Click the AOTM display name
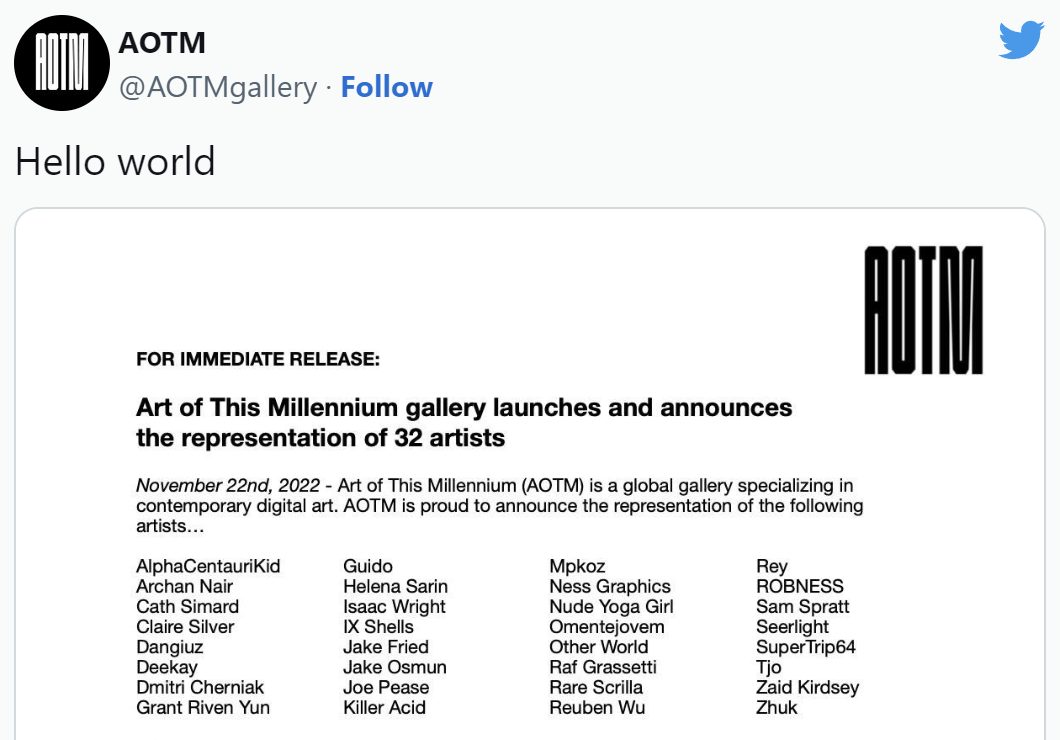The image size is (1060, 740). 162,43
